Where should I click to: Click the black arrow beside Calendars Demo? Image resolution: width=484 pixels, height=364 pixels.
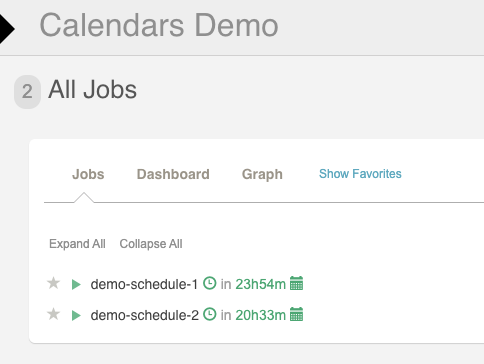tap(7, 29)
